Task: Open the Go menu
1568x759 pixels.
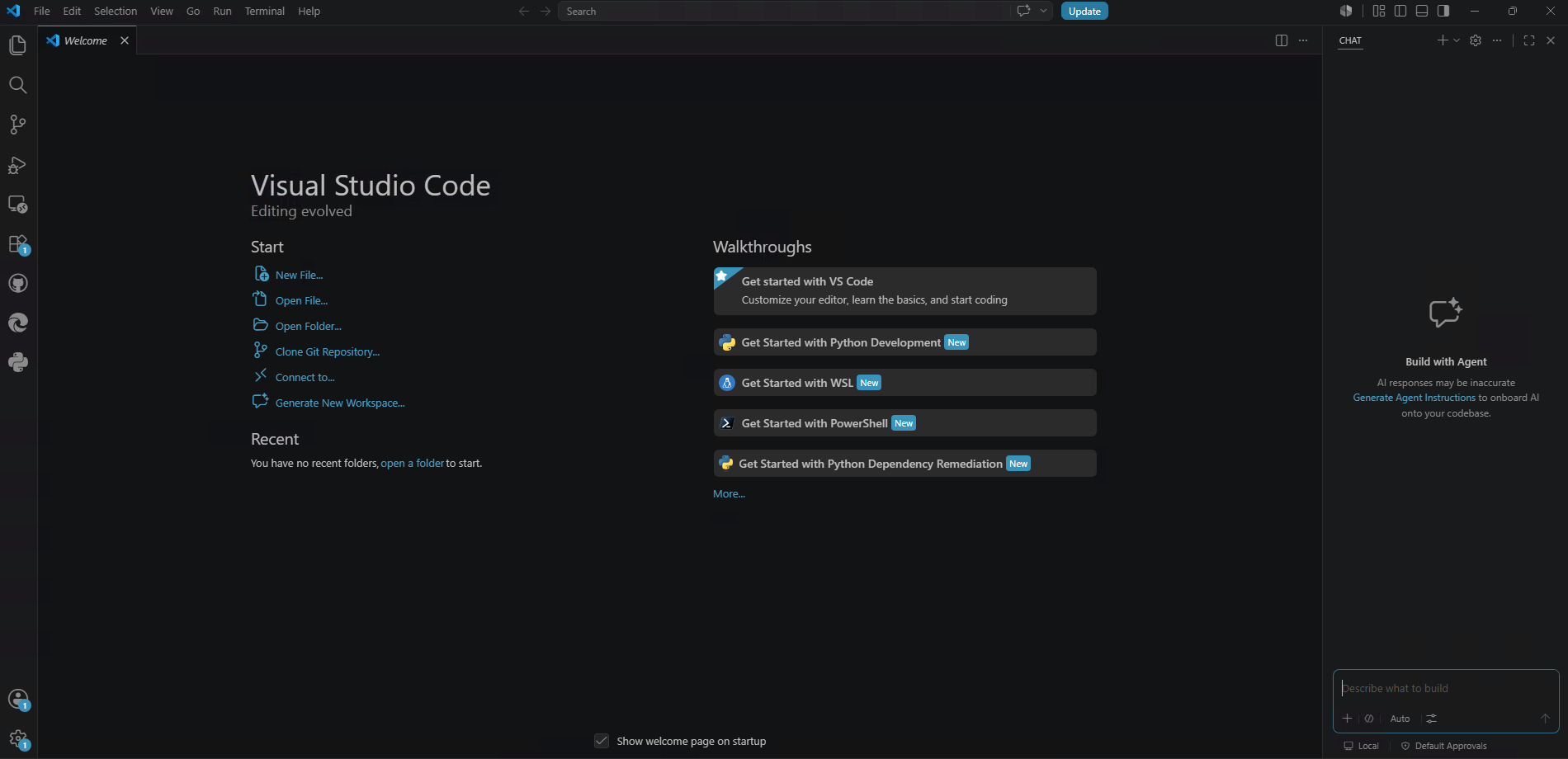Action: coord(193,12)
